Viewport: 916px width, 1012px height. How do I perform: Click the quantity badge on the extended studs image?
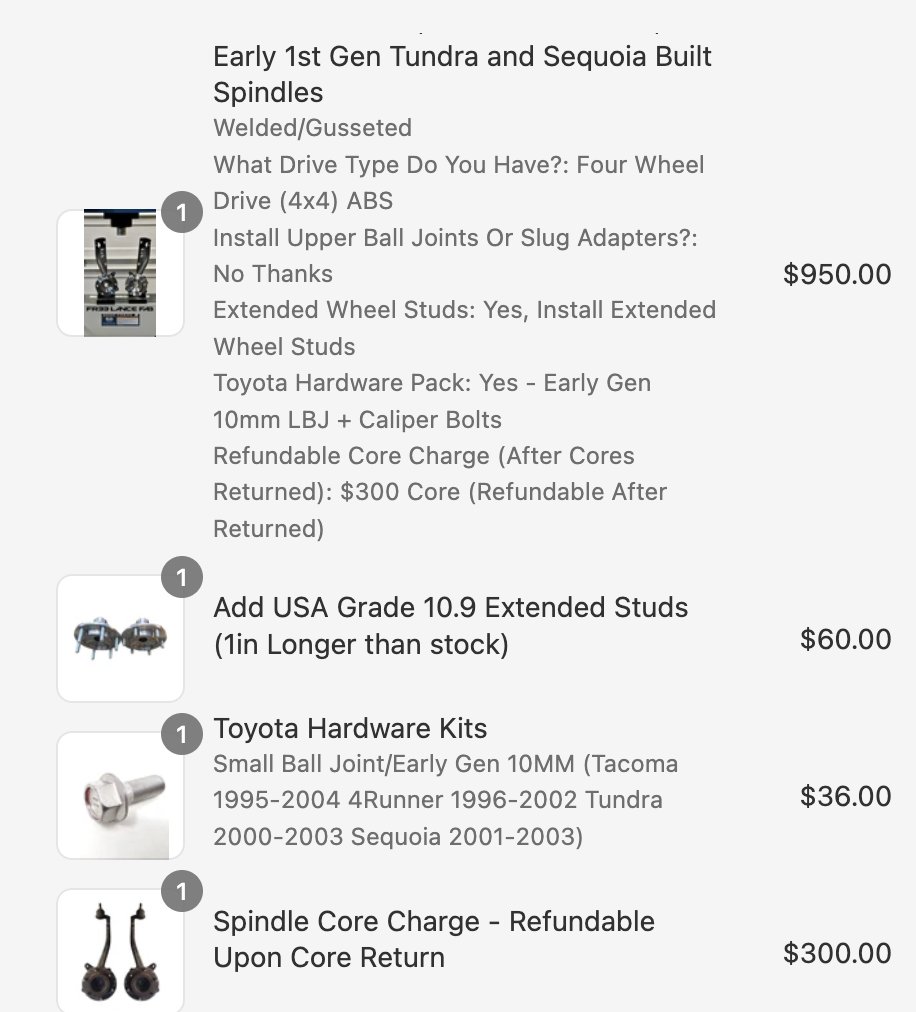(x=182, y=577)
